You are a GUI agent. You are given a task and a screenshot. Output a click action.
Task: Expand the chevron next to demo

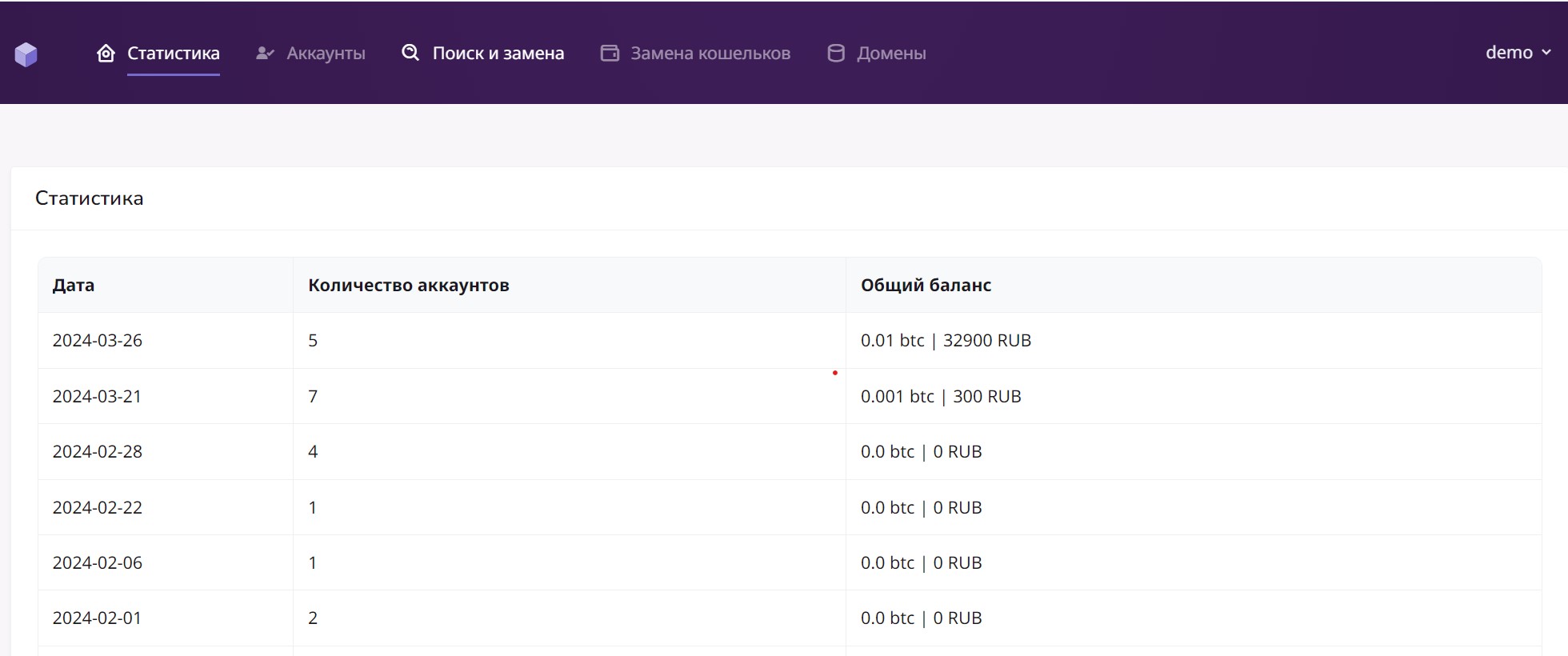pos(1546,53)
